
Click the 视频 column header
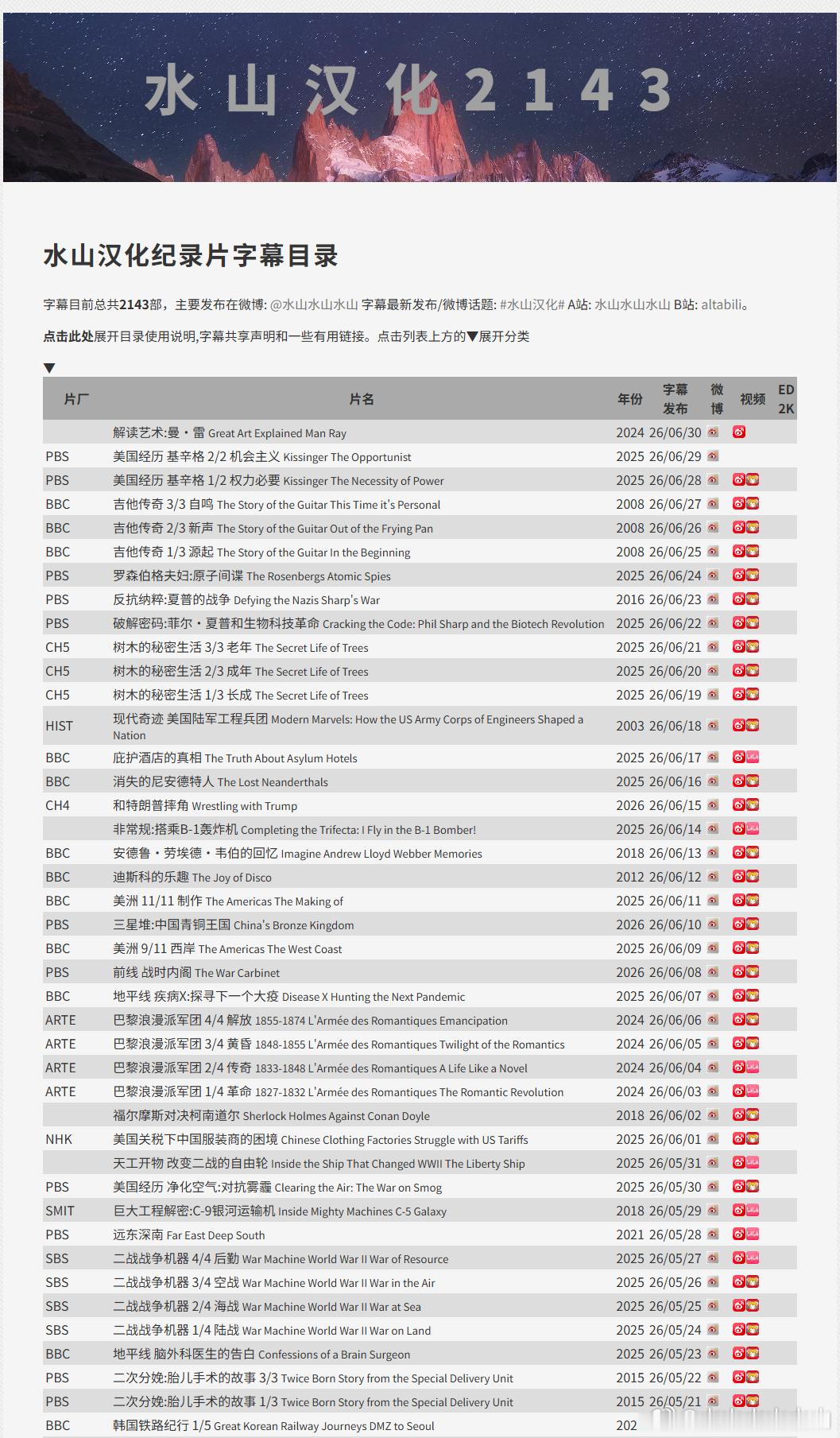click(x=753, y=399)
